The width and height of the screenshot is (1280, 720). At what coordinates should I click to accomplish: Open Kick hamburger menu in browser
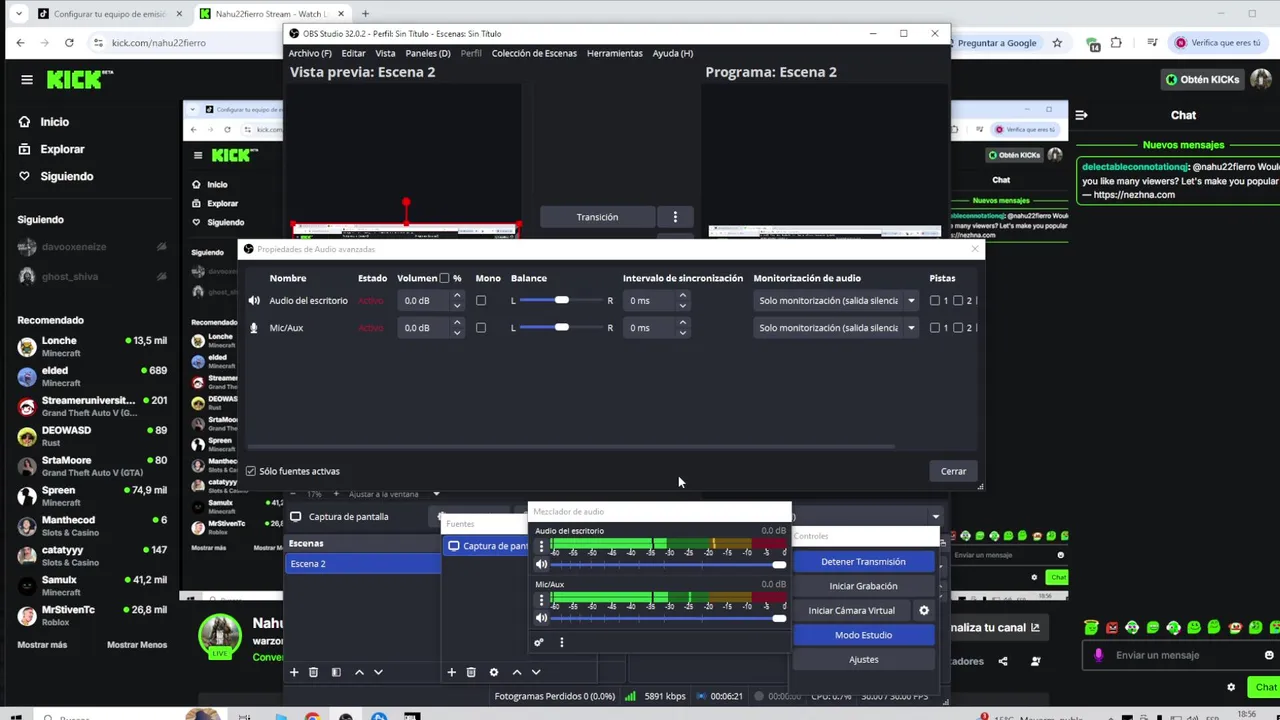coord(27,80)
